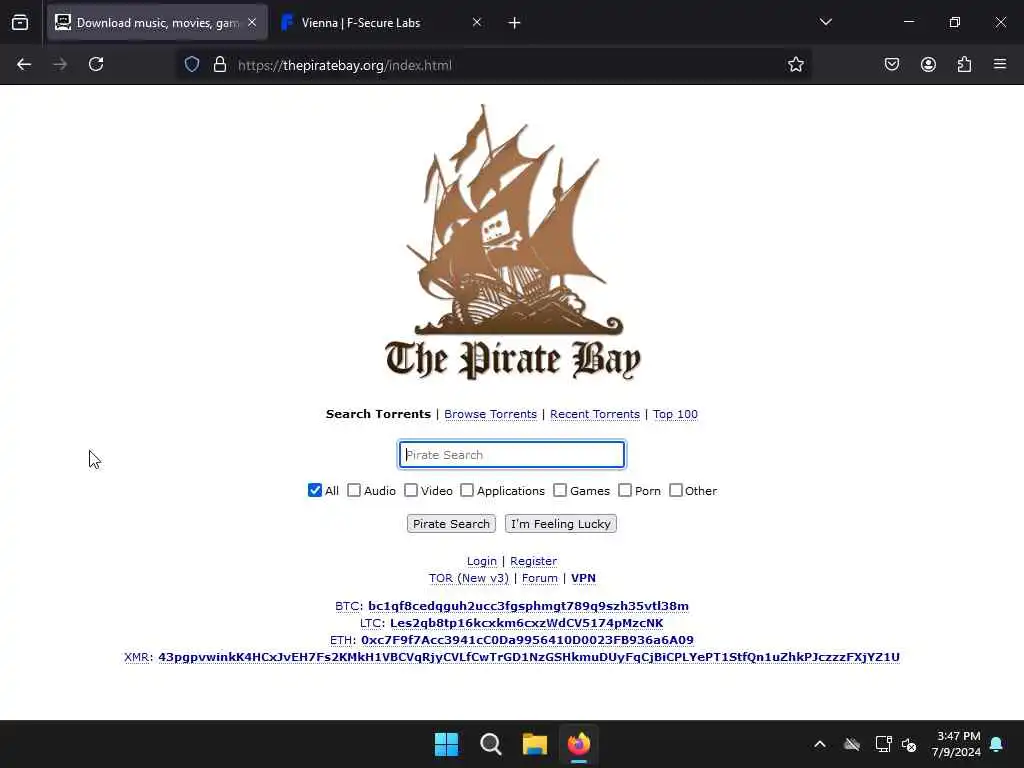Open the Login link
This screenshot has height=768, width=1024.
(x=482, y=561)
